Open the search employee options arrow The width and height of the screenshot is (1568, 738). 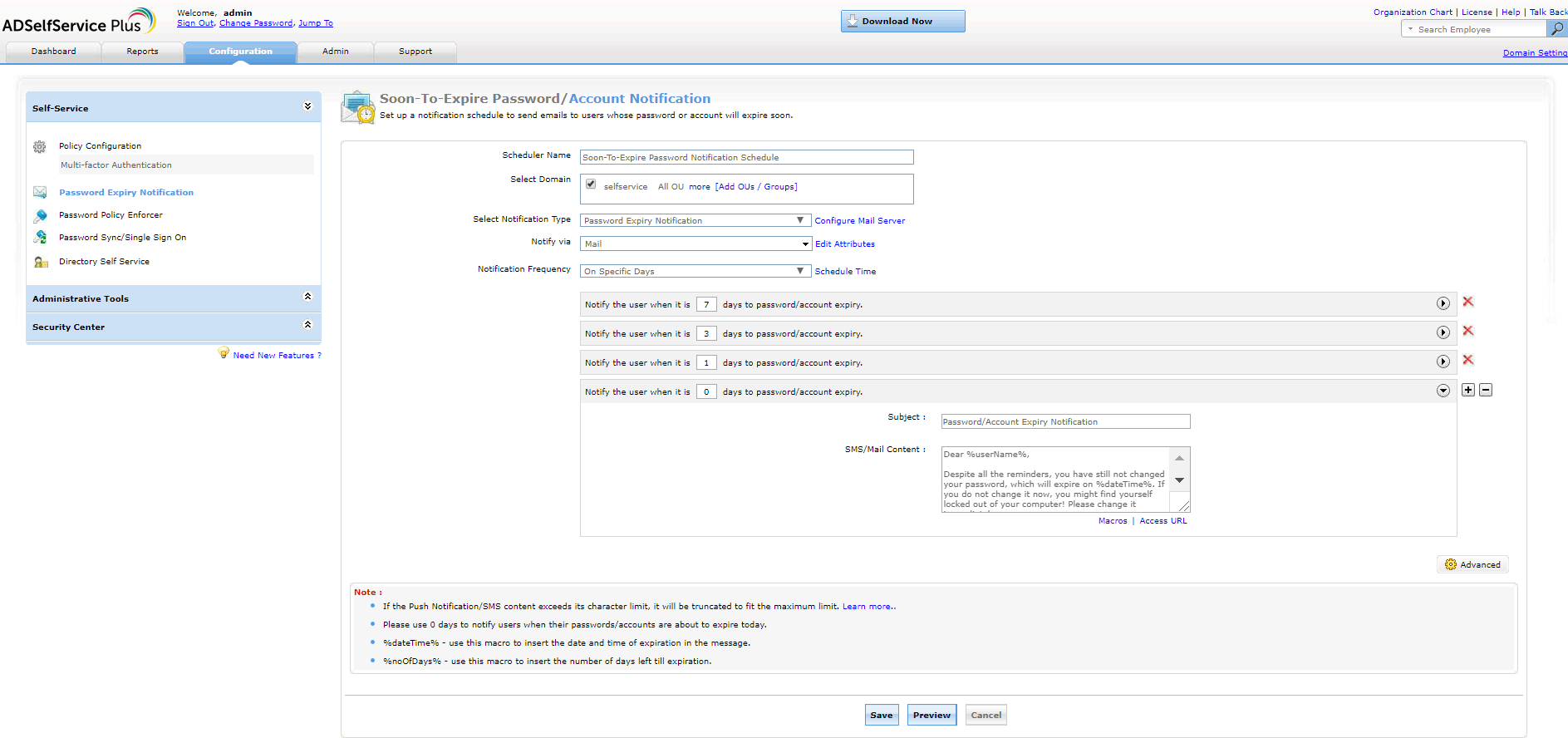click(x=1410, y=29)
